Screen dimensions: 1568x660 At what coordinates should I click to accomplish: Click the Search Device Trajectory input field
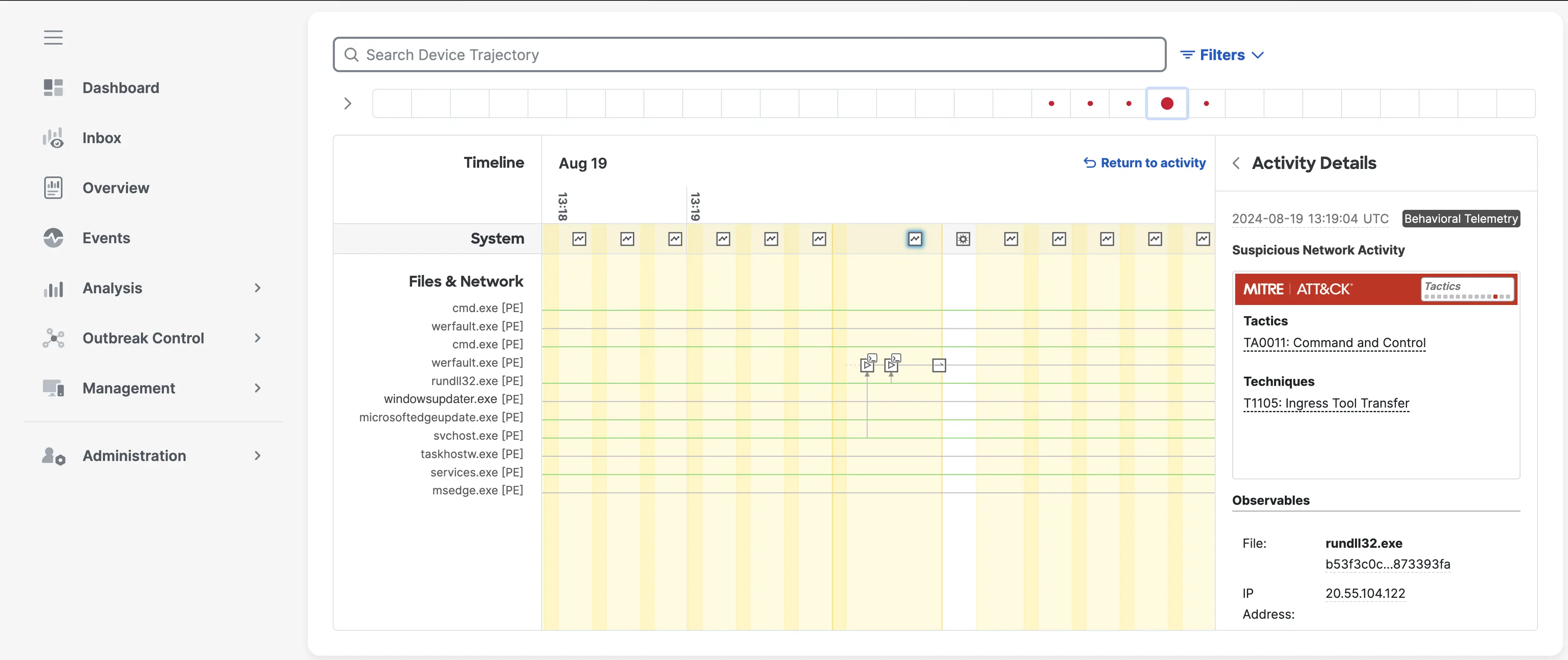[749, 54]
